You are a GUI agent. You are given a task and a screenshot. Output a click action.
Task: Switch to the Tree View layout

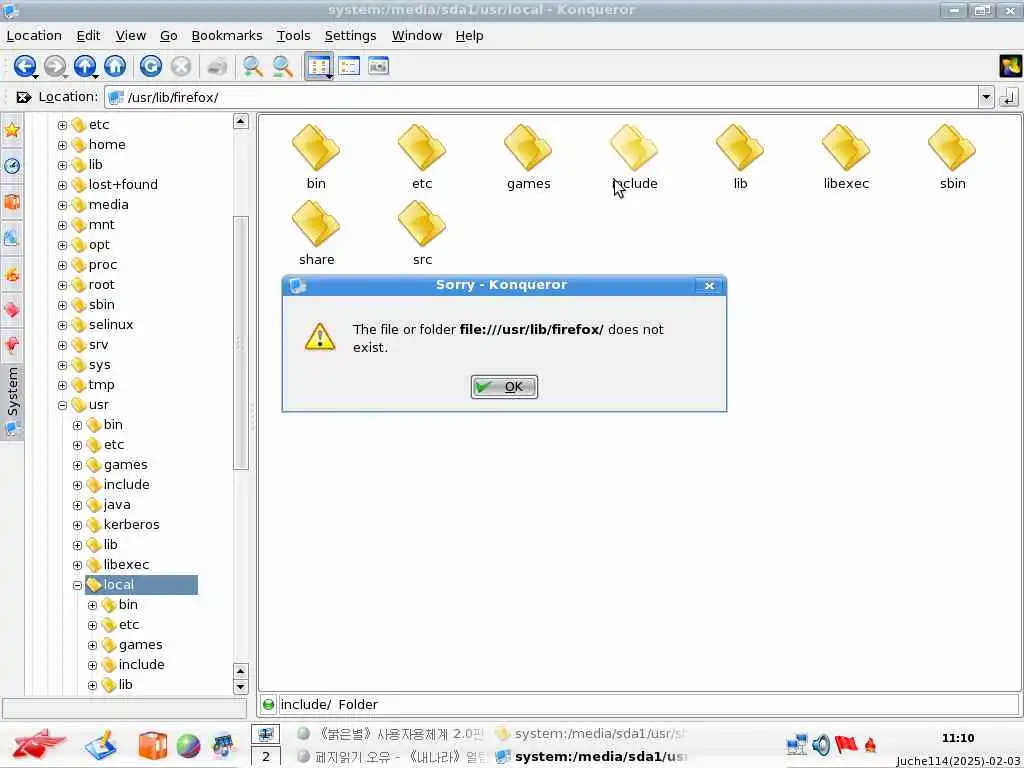(349, 66)
